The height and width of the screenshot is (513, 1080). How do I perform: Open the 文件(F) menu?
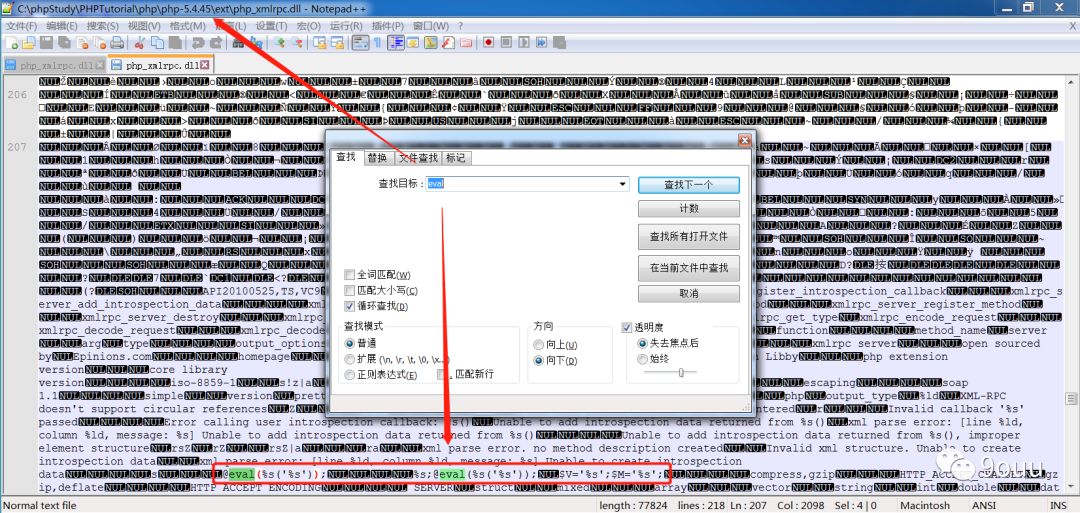tap(21, 25)
